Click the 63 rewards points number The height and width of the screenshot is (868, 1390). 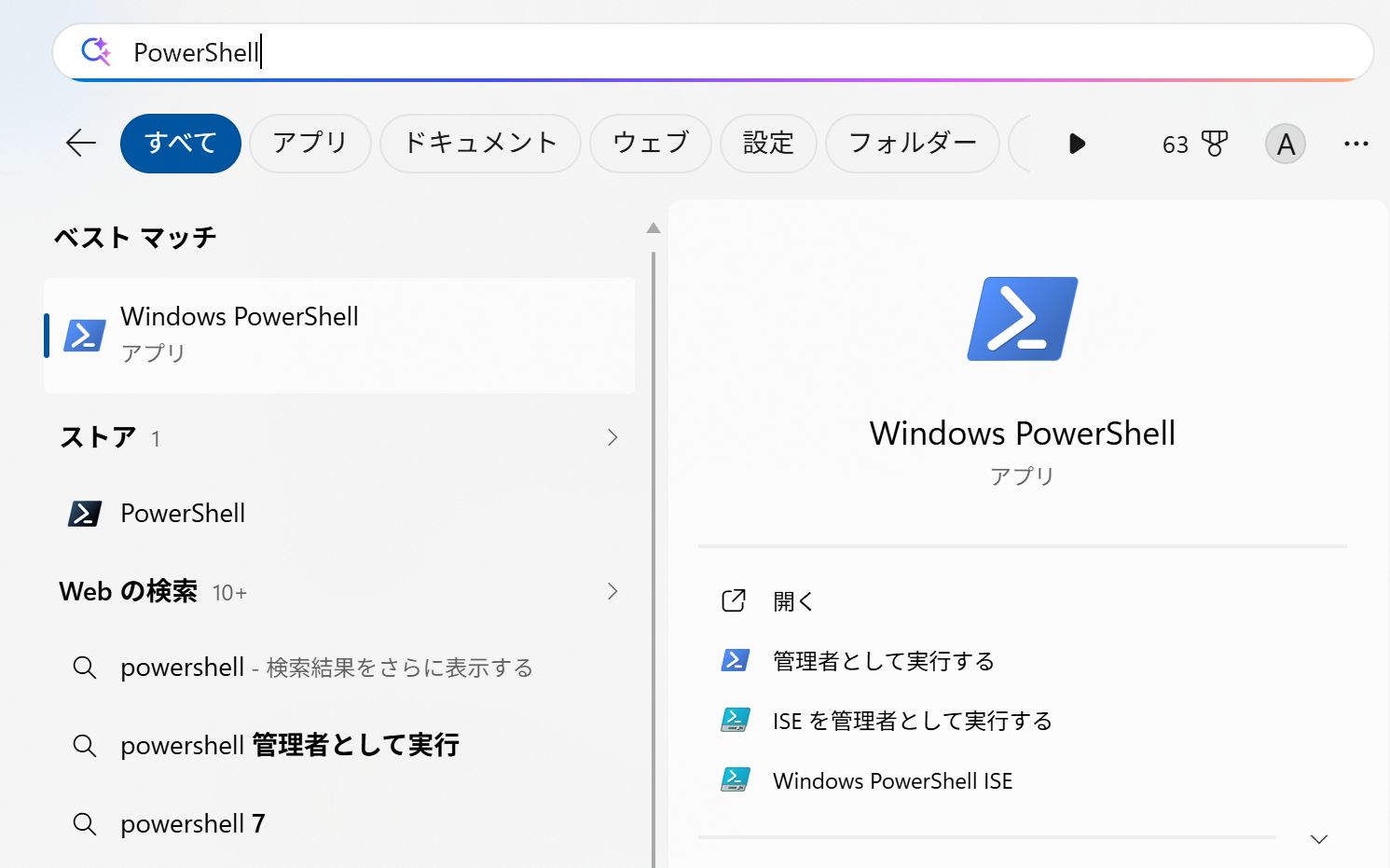point(1175,145)
